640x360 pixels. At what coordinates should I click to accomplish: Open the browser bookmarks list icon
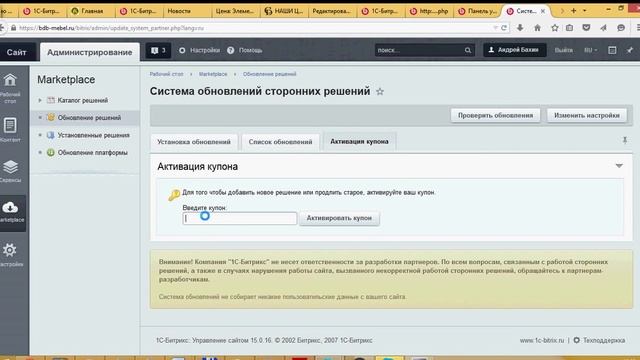tap(569, 28)
